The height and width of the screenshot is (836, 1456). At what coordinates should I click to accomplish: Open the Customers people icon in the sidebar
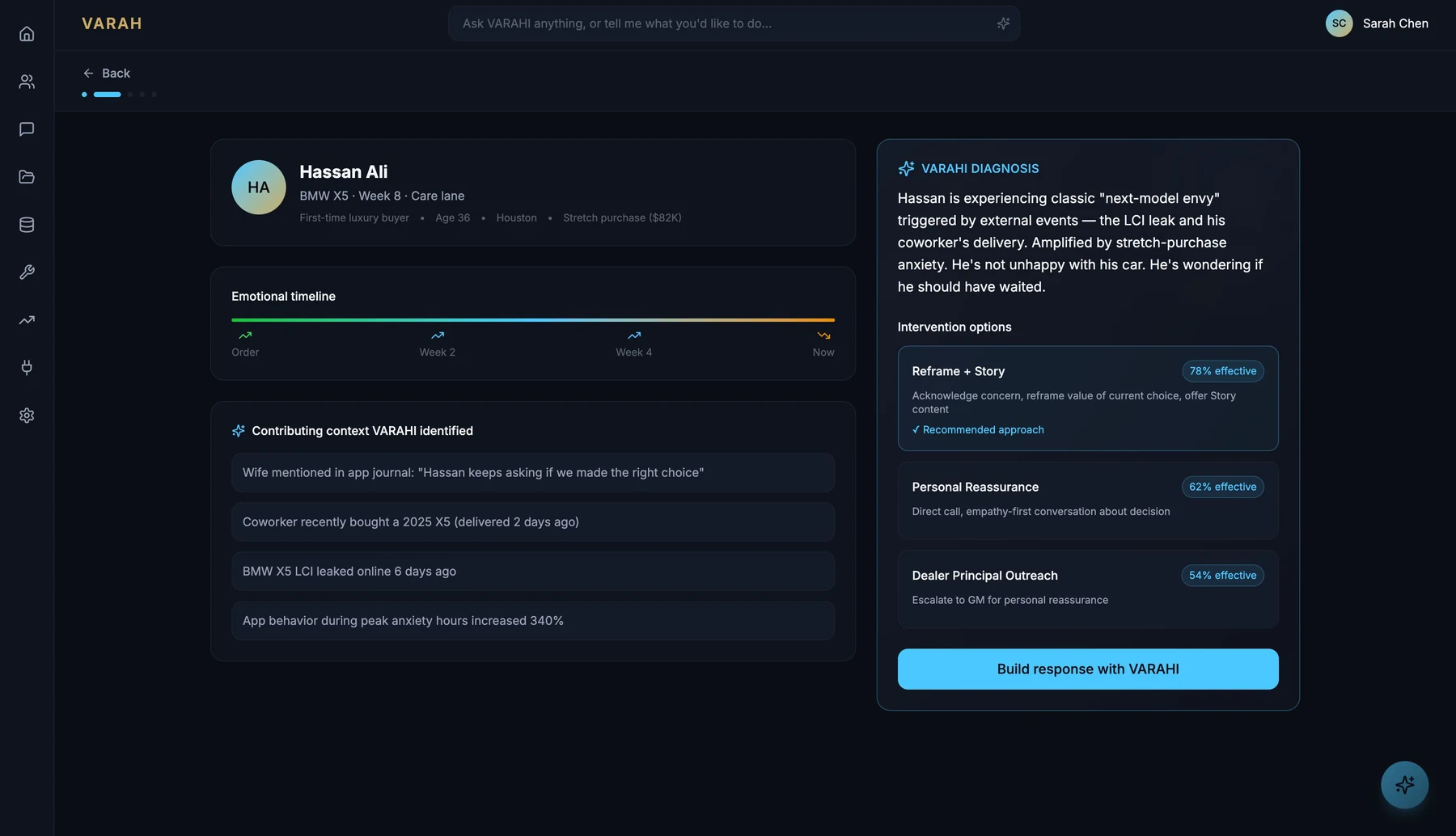point(27,82)
